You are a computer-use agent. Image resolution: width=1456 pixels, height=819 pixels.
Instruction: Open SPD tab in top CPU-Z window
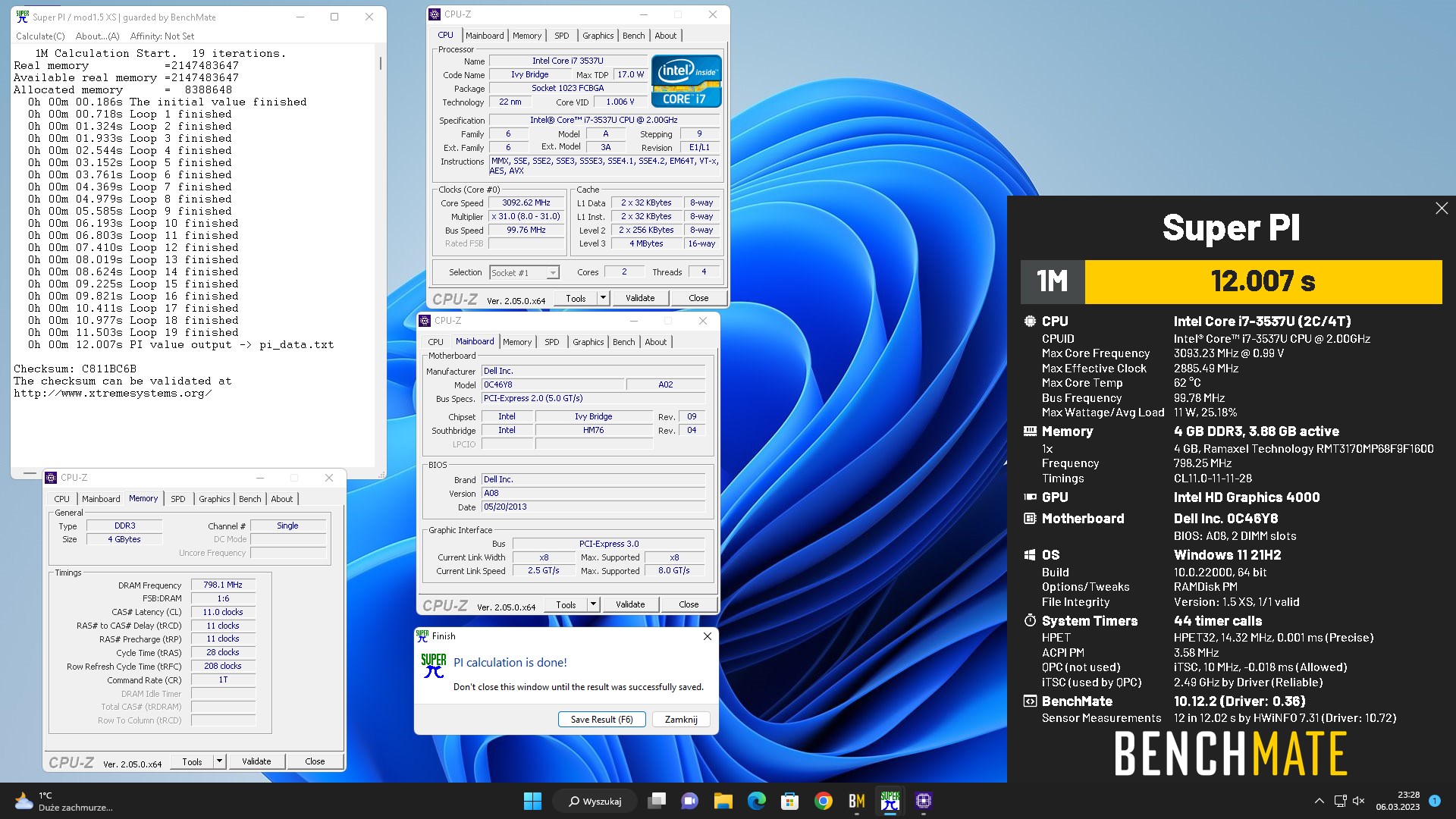coord(561,36)
